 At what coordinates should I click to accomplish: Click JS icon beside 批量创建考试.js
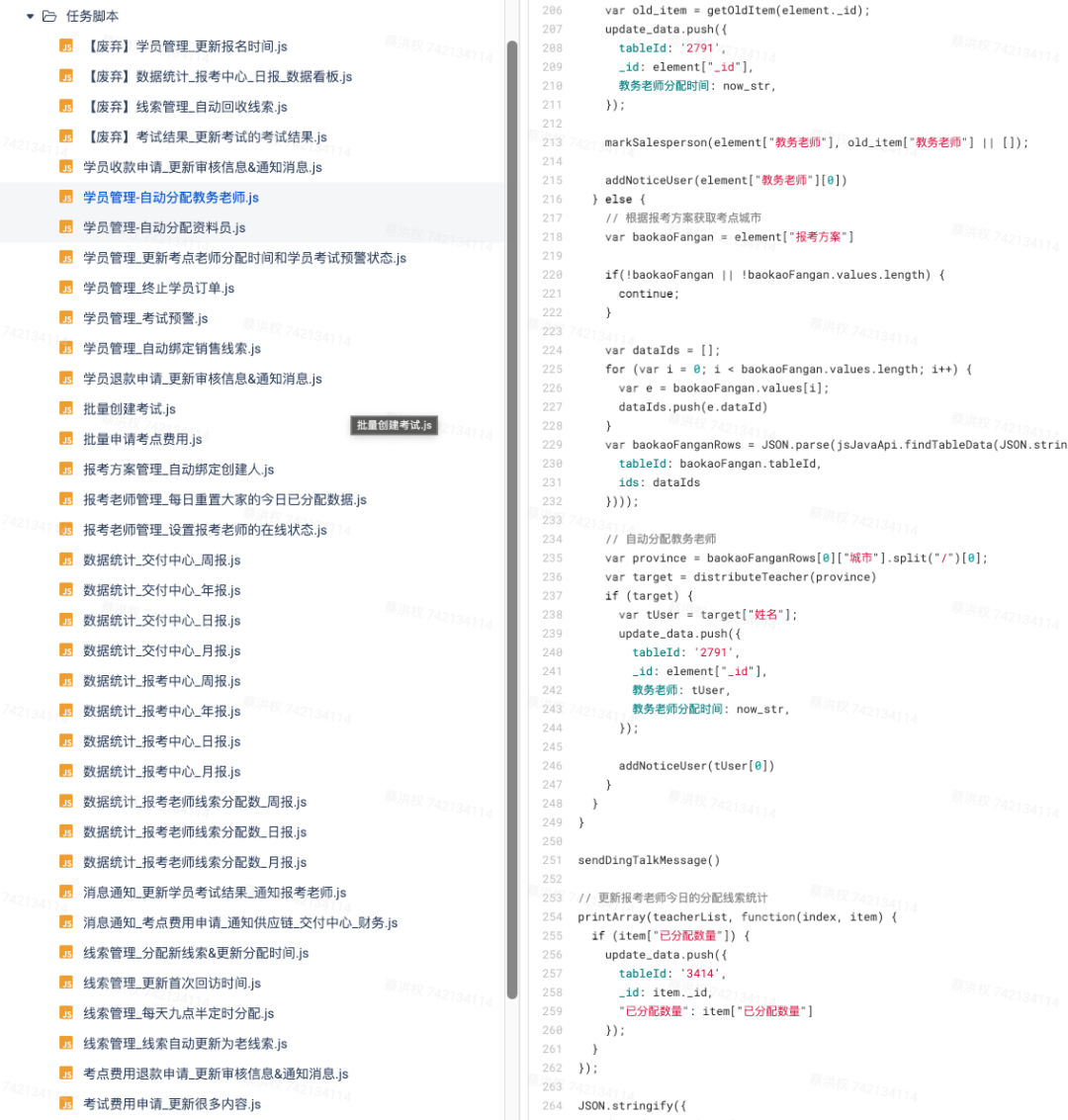66,408
